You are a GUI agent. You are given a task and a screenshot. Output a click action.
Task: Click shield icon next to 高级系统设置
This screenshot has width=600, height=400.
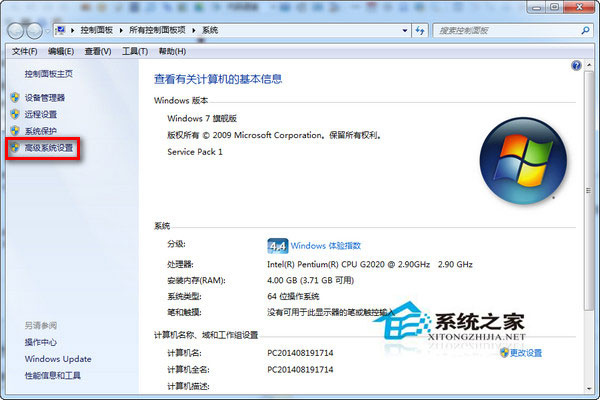point(15,147)
